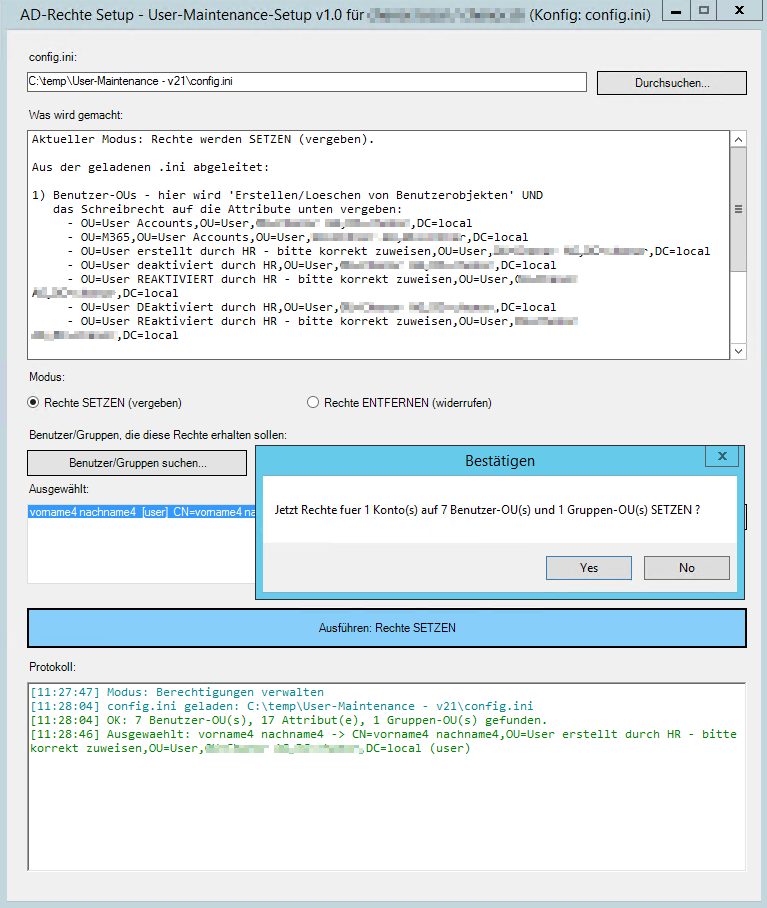Click the Bestätigen dialog title
Viewport: 767px width, 908px height.
500,461
